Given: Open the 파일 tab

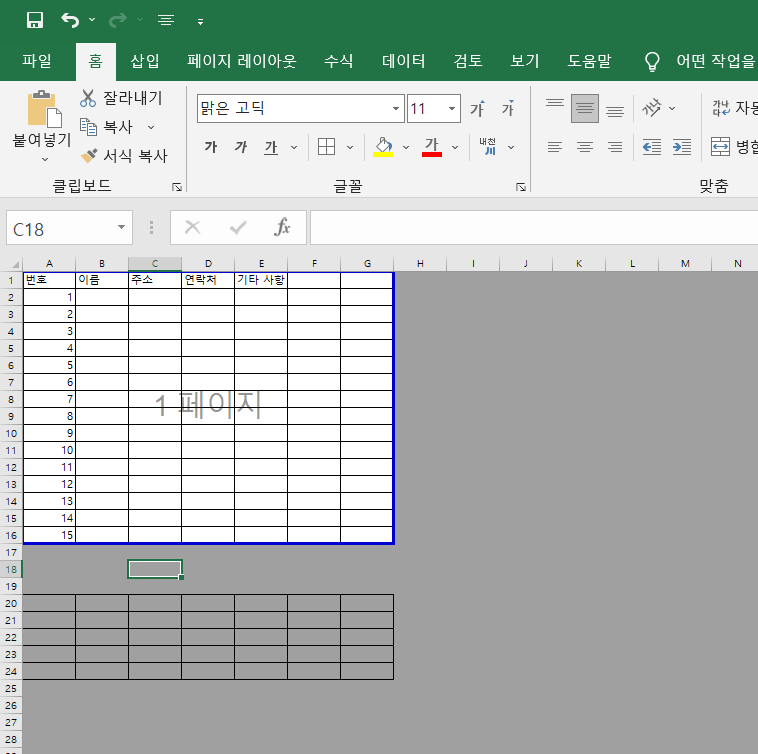Looking at the screenshot, I should pyautogui.click(x=37, y=61).
